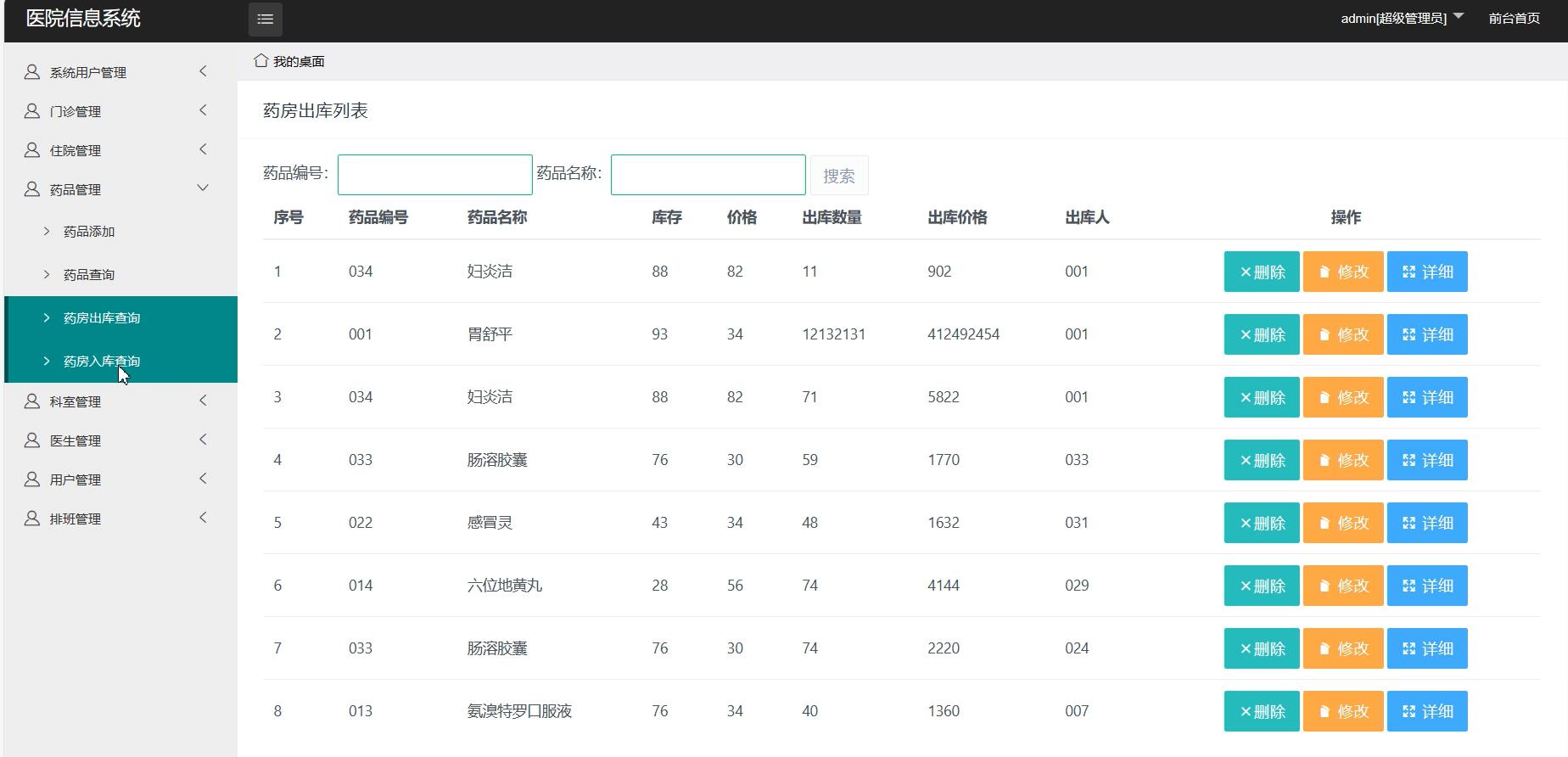Open 详细 on row 7 出库价格 2220
Screen dimensions: 1568x757
click(1427, 648)
